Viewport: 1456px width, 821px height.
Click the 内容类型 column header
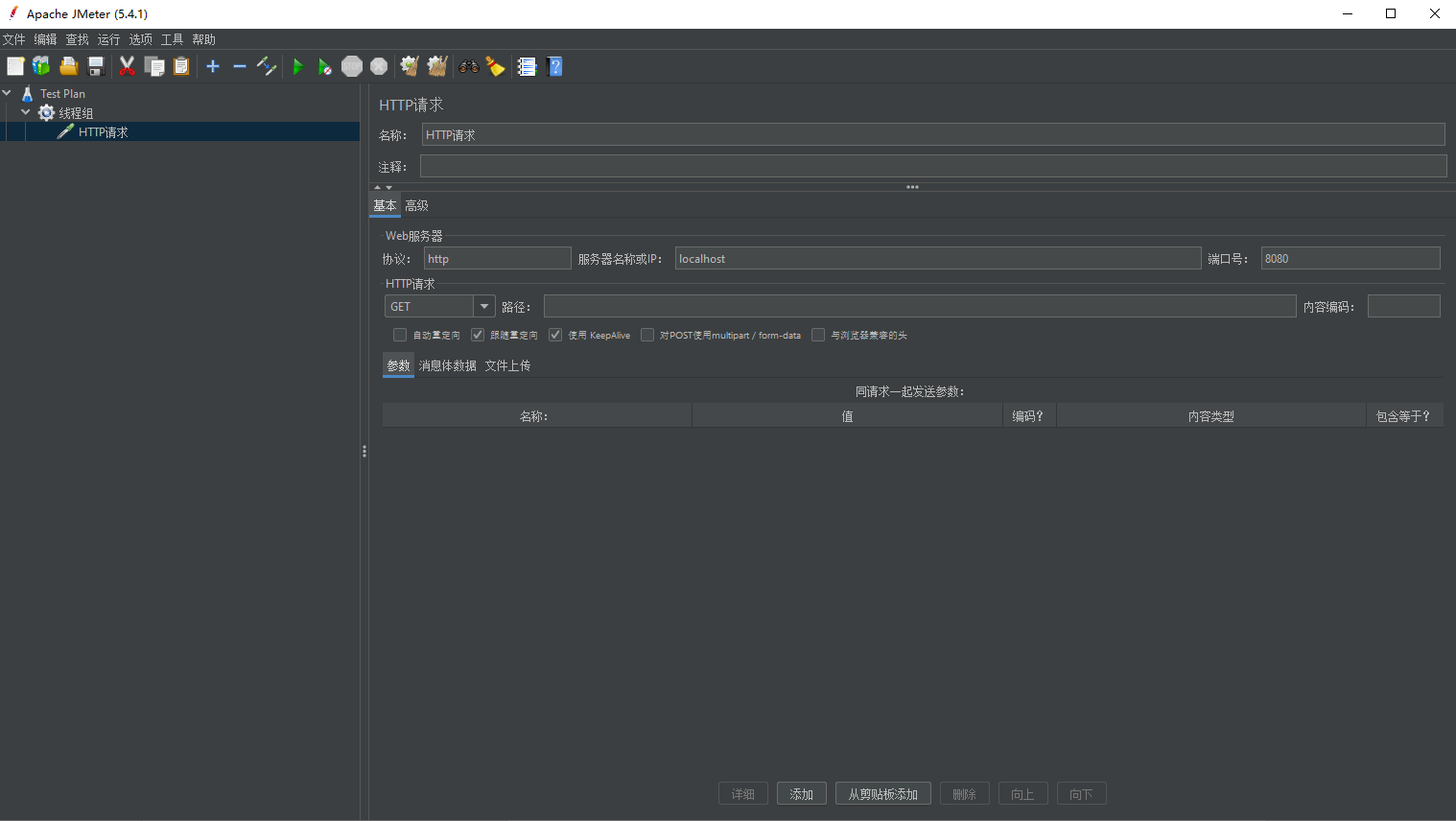(1211, 416)
